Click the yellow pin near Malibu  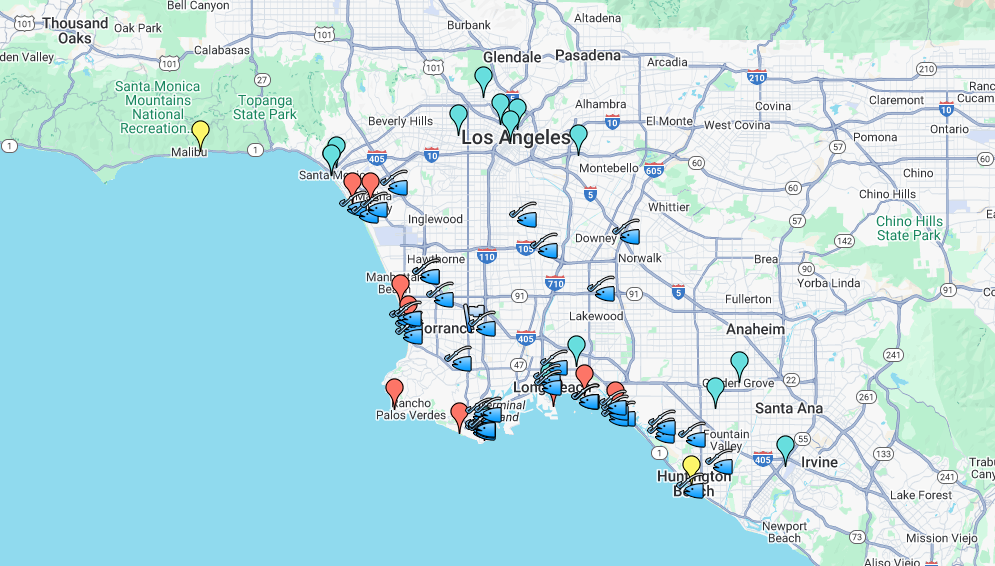coord(200,132)
